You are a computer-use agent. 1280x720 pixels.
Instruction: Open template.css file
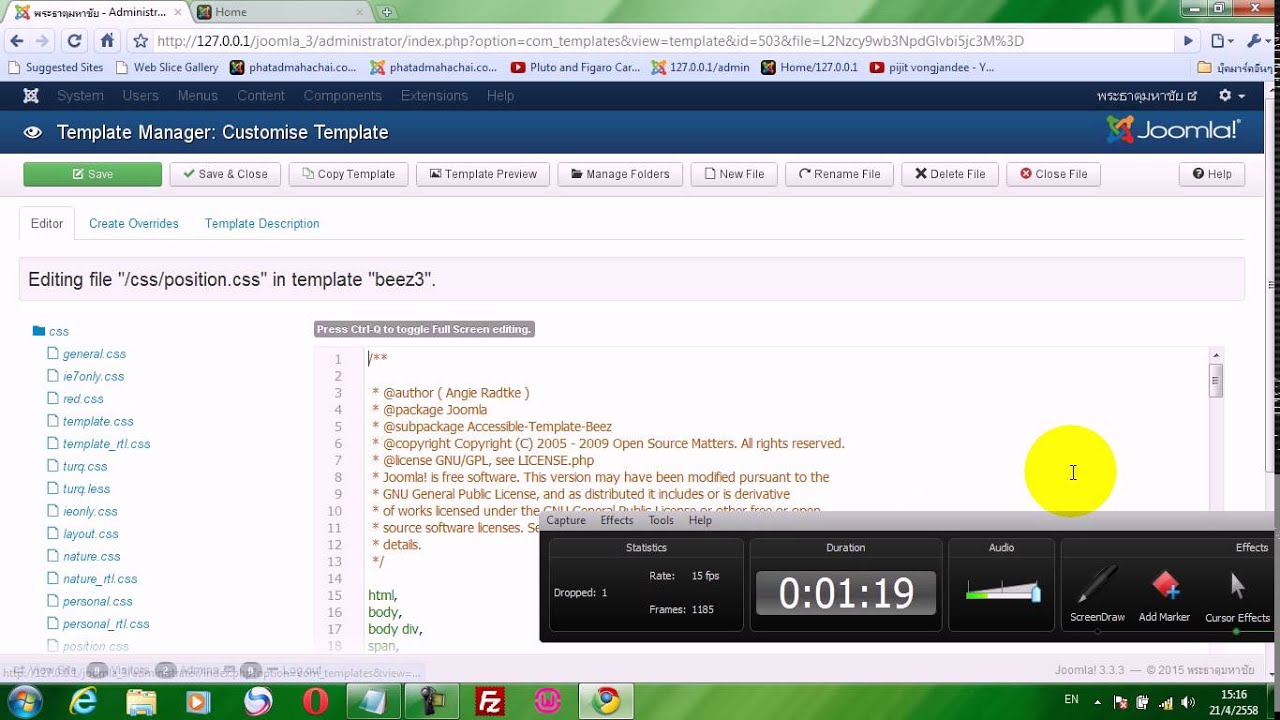(x=98, y=422)
